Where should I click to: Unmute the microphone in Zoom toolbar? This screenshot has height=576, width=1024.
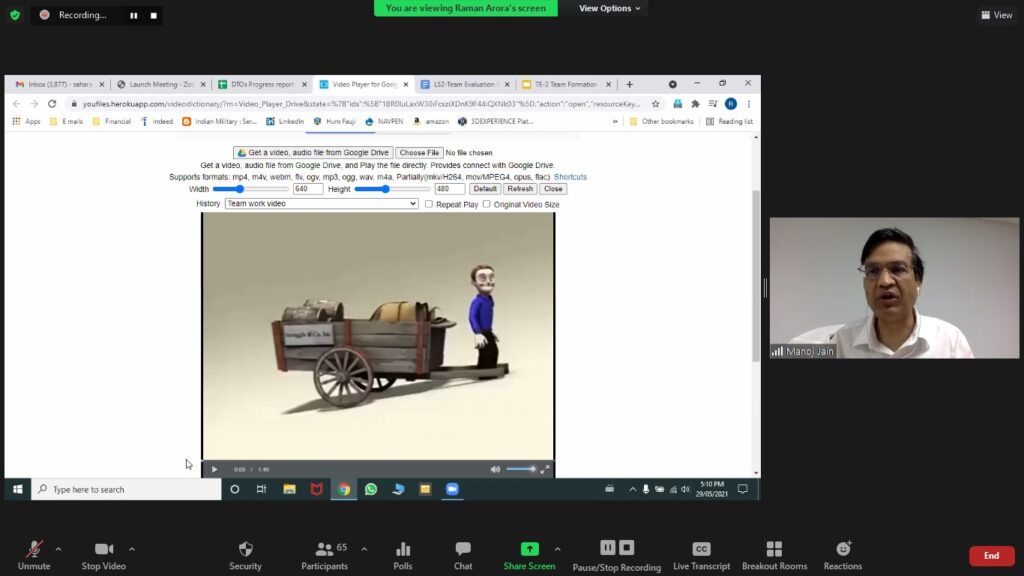(x=33, y=549)
